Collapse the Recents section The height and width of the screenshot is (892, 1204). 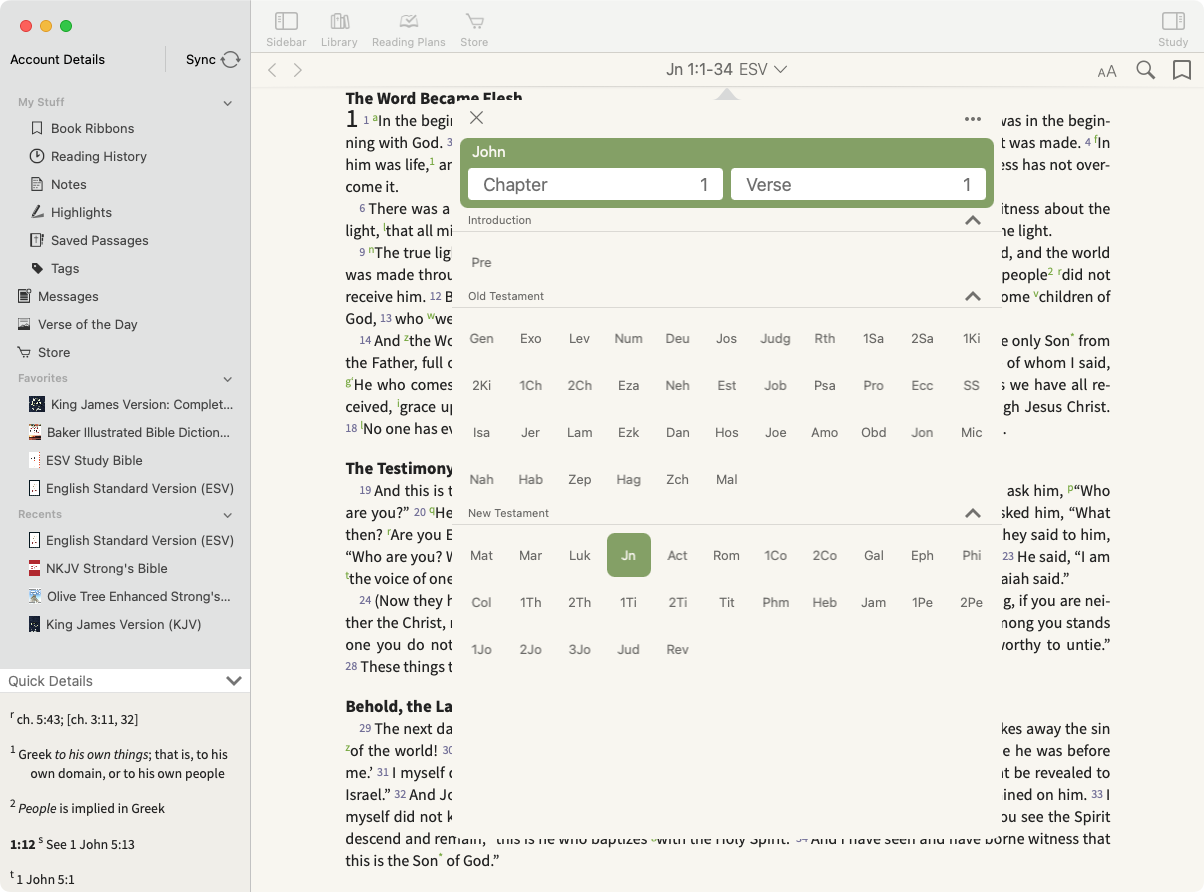227,515
